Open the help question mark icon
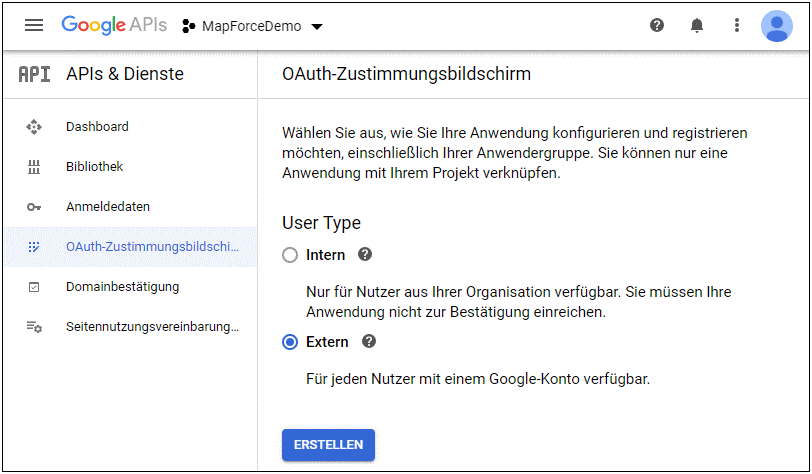Screen dimensions: 812x474 [657, 26]
